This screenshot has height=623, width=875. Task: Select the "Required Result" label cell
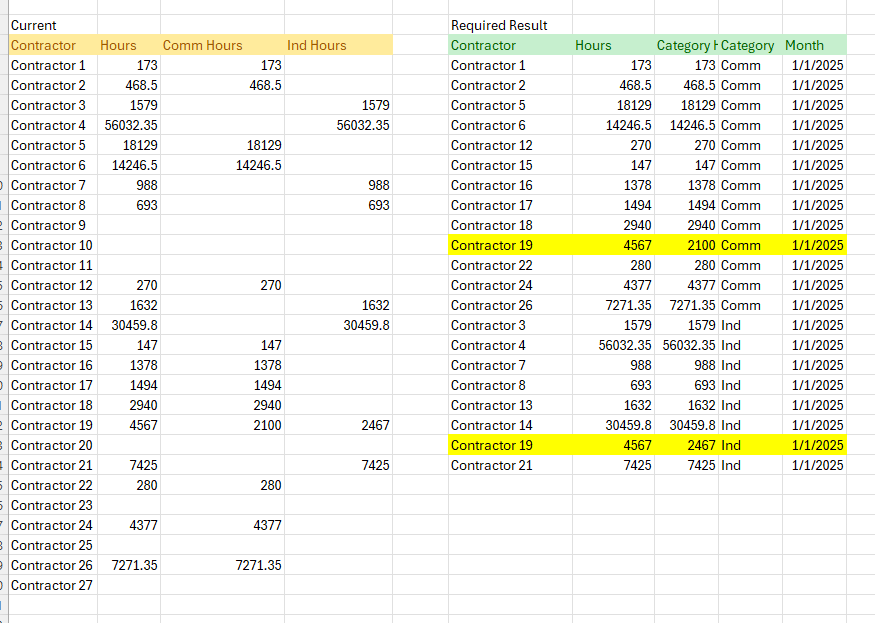499,25
